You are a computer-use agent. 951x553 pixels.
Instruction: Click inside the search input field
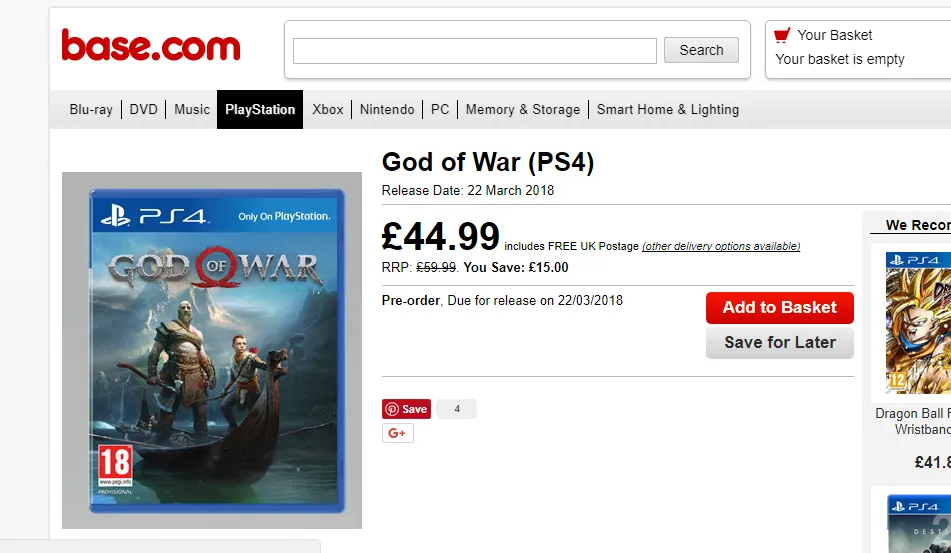pos(475,51)
